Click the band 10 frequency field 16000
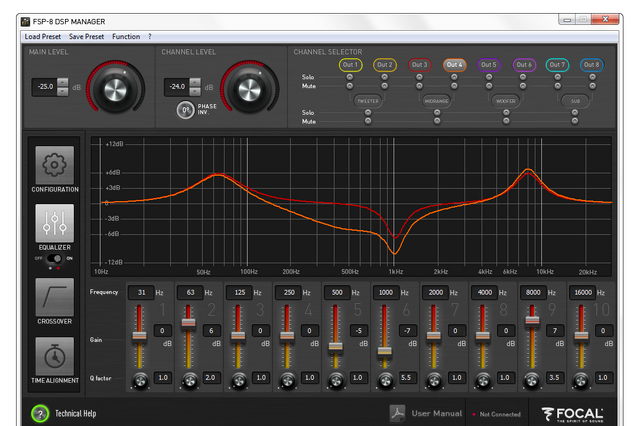Image resolution: width=640 pixels, height=426 pixels. pyautogui.click(x=582, y=292)
